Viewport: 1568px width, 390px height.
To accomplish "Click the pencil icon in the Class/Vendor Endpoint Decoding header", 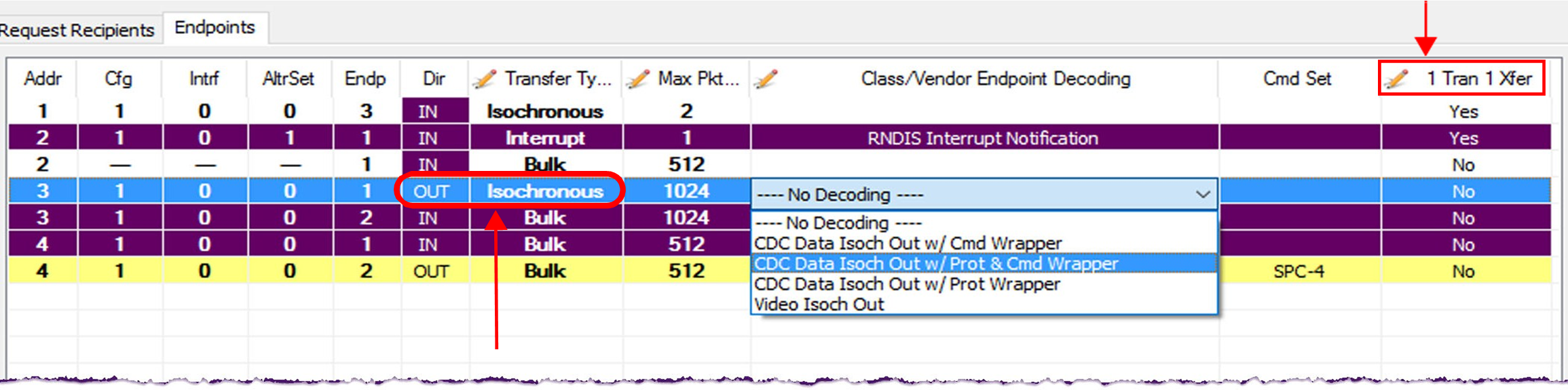I will (x=765, y=79).
